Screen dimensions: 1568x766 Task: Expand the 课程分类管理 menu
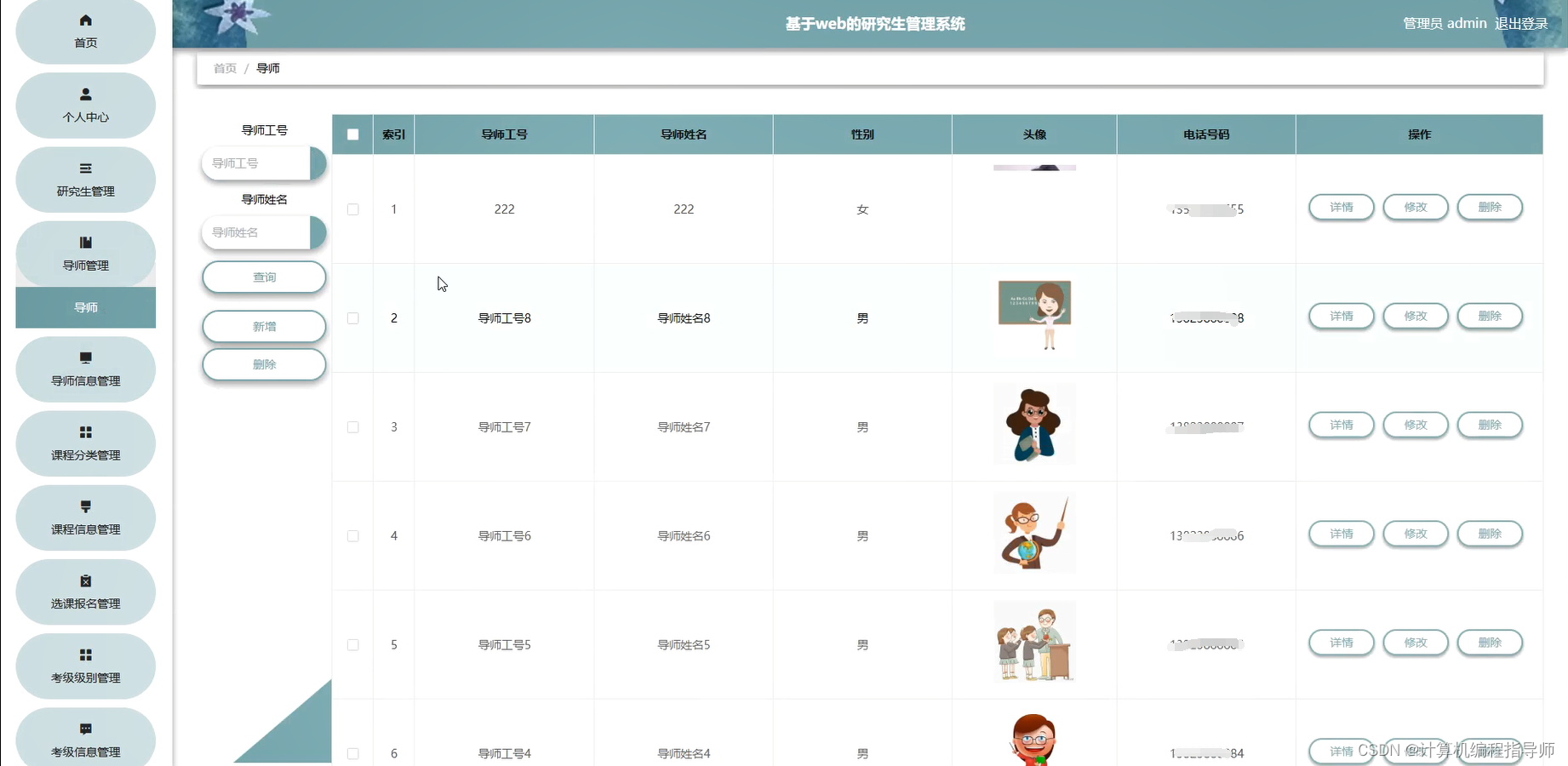coord(85,443)
